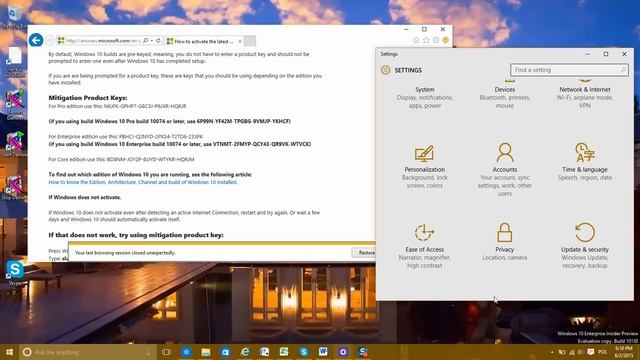Click the Restore session button

364,253
